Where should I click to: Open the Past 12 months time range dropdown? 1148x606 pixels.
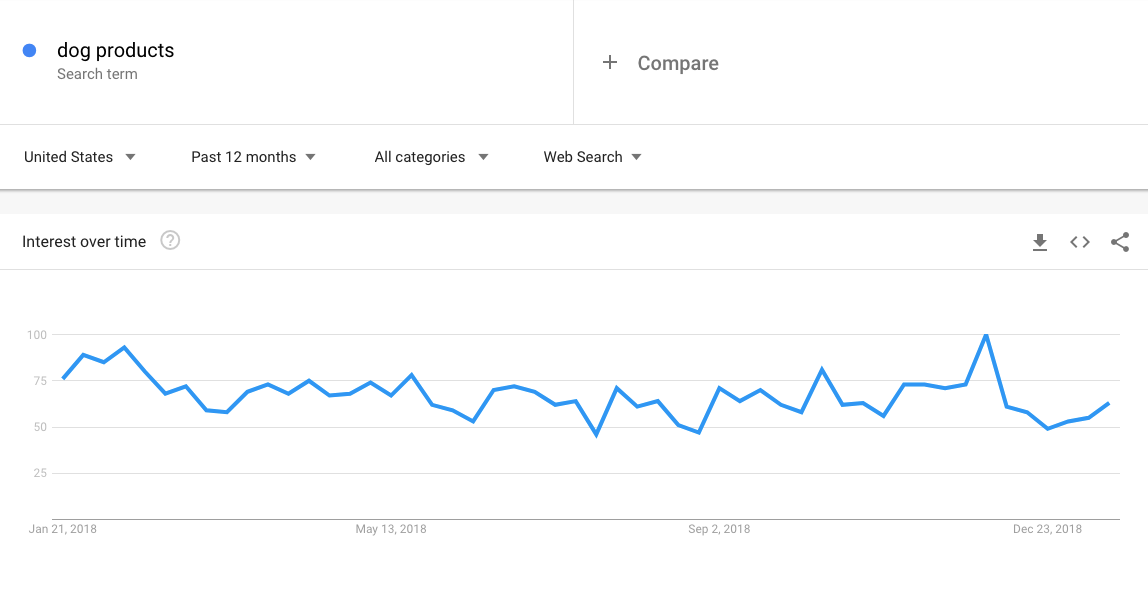[253, 157]
